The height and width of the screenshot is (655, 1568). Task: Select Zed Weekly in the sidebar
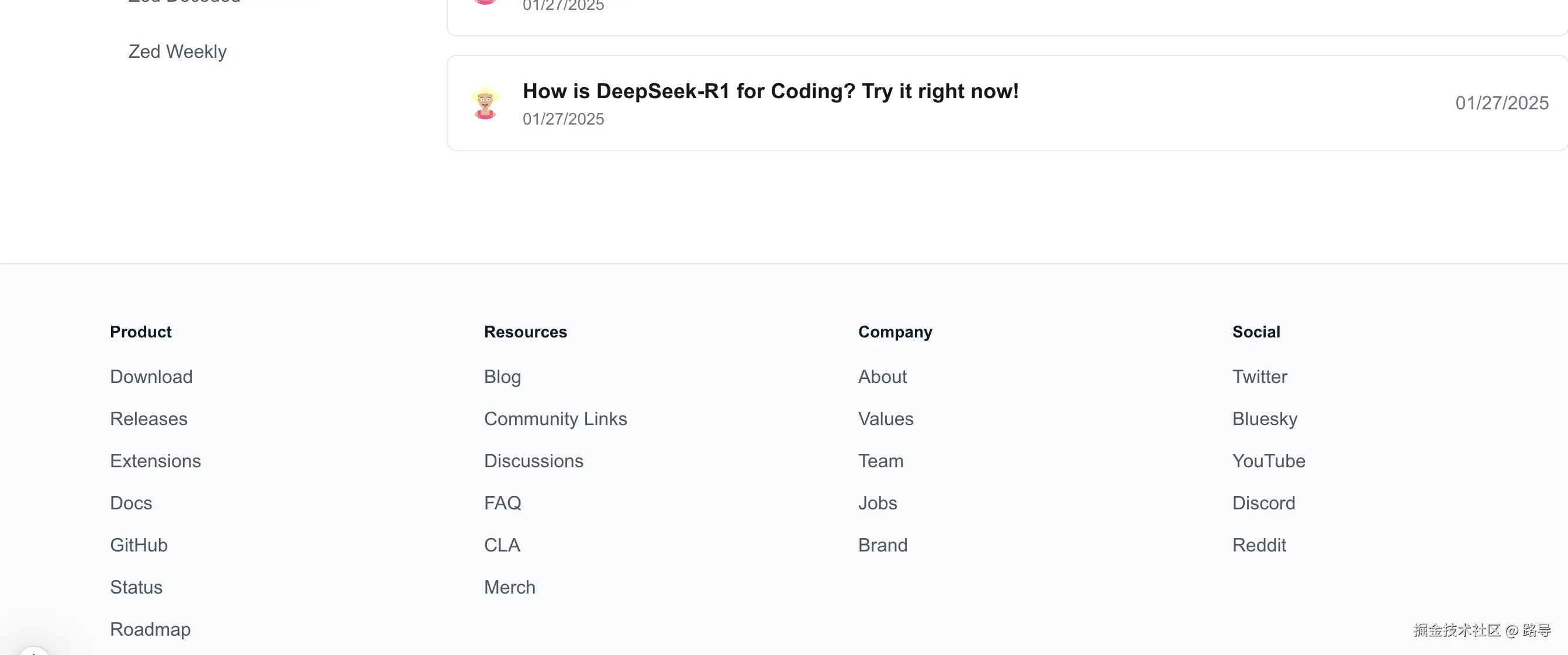tap(177, 51)
